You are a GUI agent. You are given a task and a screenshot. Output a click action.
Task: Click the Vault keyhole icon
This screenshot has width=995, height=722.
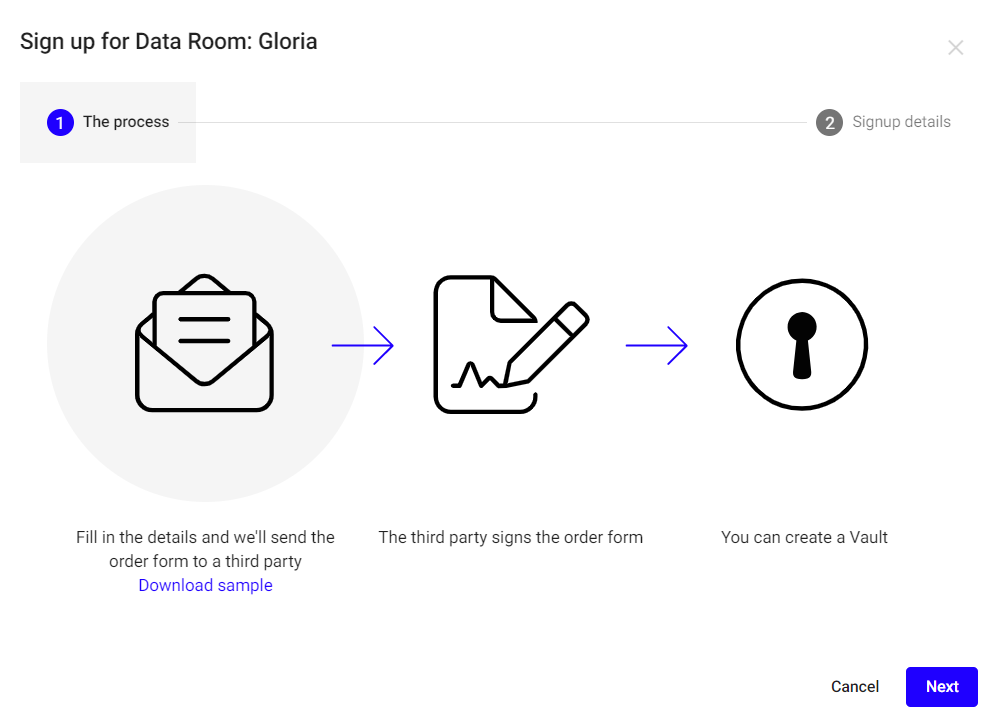(x=802, y=345)
